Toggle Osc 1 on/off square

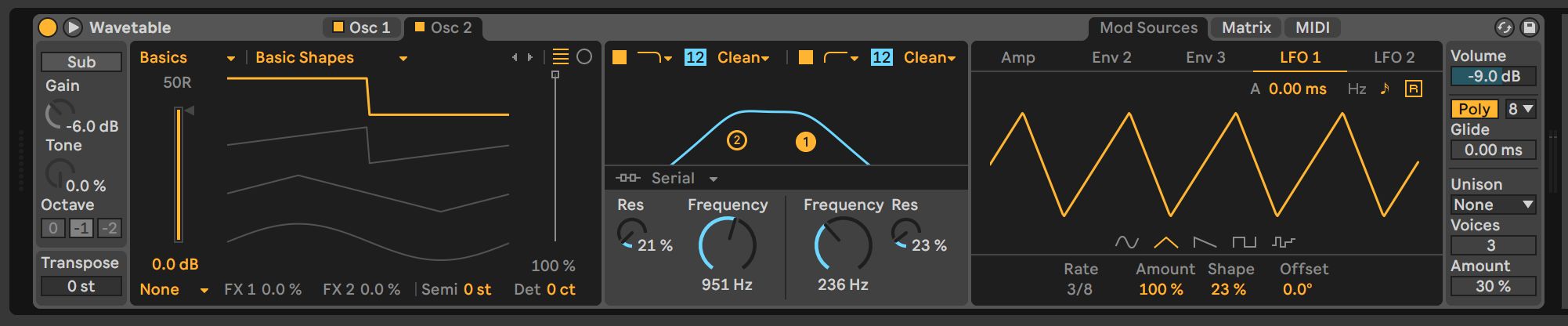(x=338, y=27)
